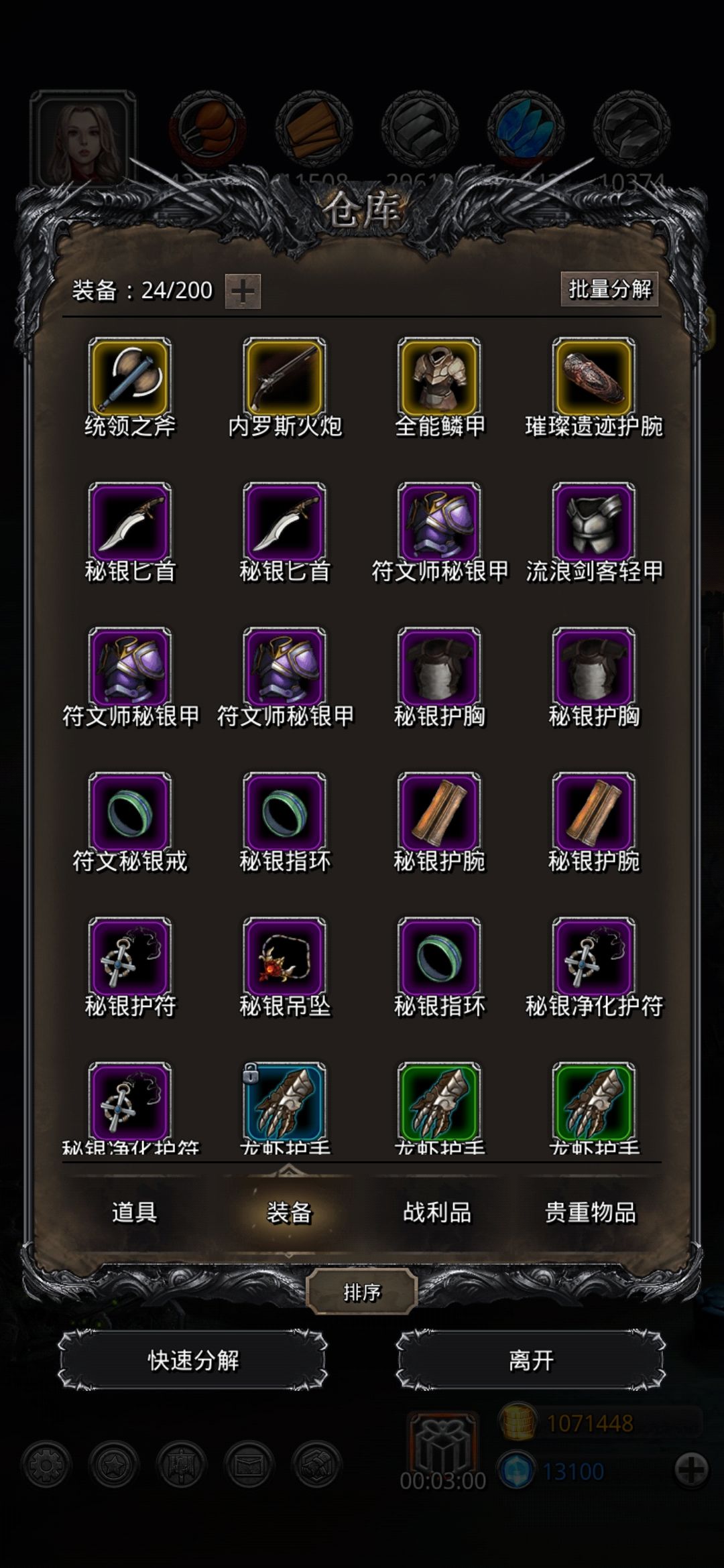Select the 符文秘银戒 ring
Image resolution: width=724 pixels, height=1568 pixels.
(x=129, y=813)
